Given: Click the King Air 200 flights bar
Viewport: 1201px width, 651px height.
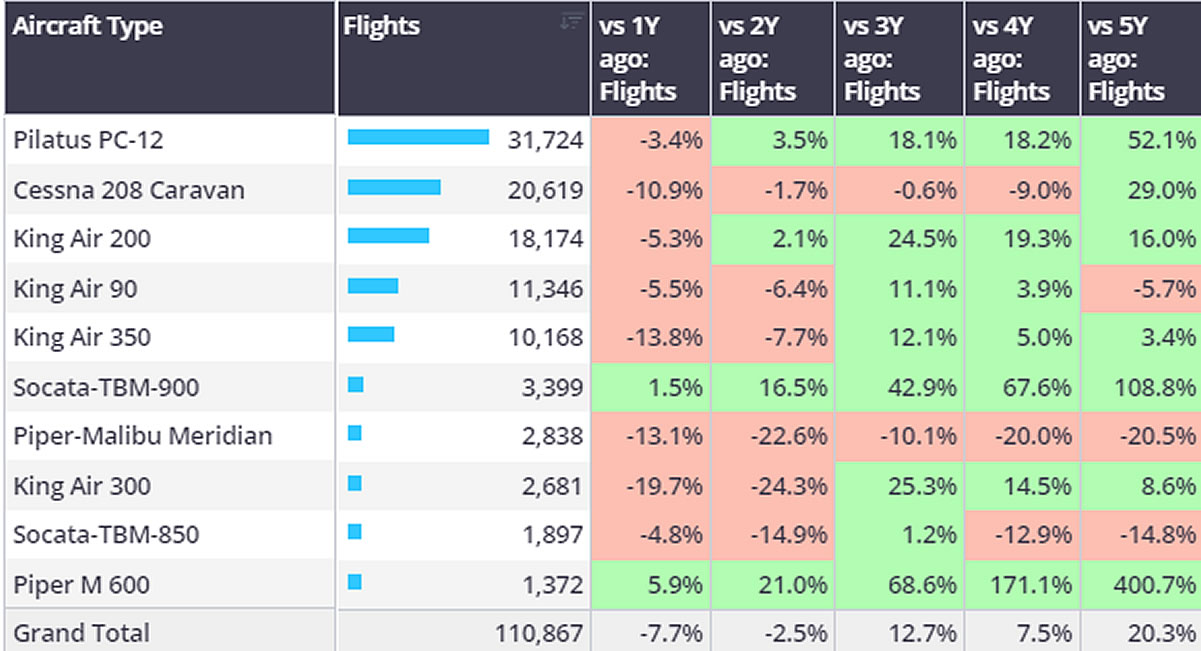Looking at the screenshot, I should click(x=388, y=236).
